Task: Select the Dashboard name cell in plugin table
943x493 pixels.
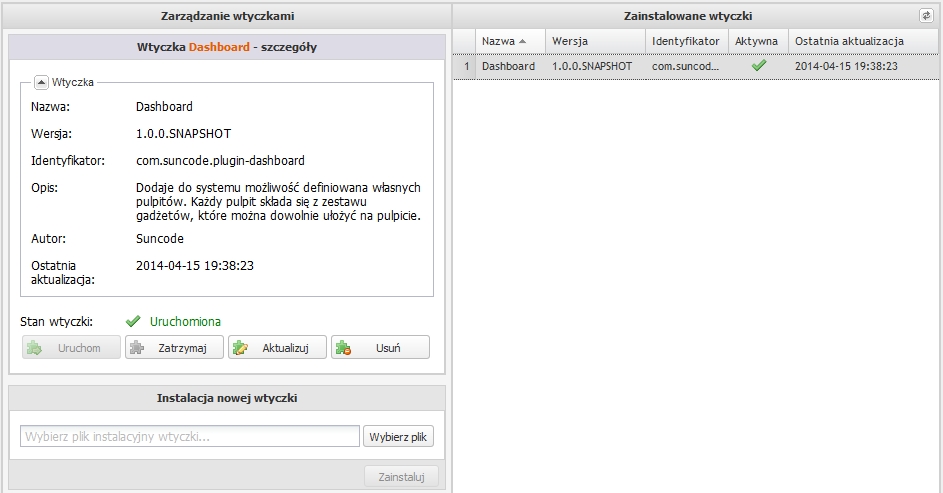Action: pyautogui.click(x=510, y=66)
